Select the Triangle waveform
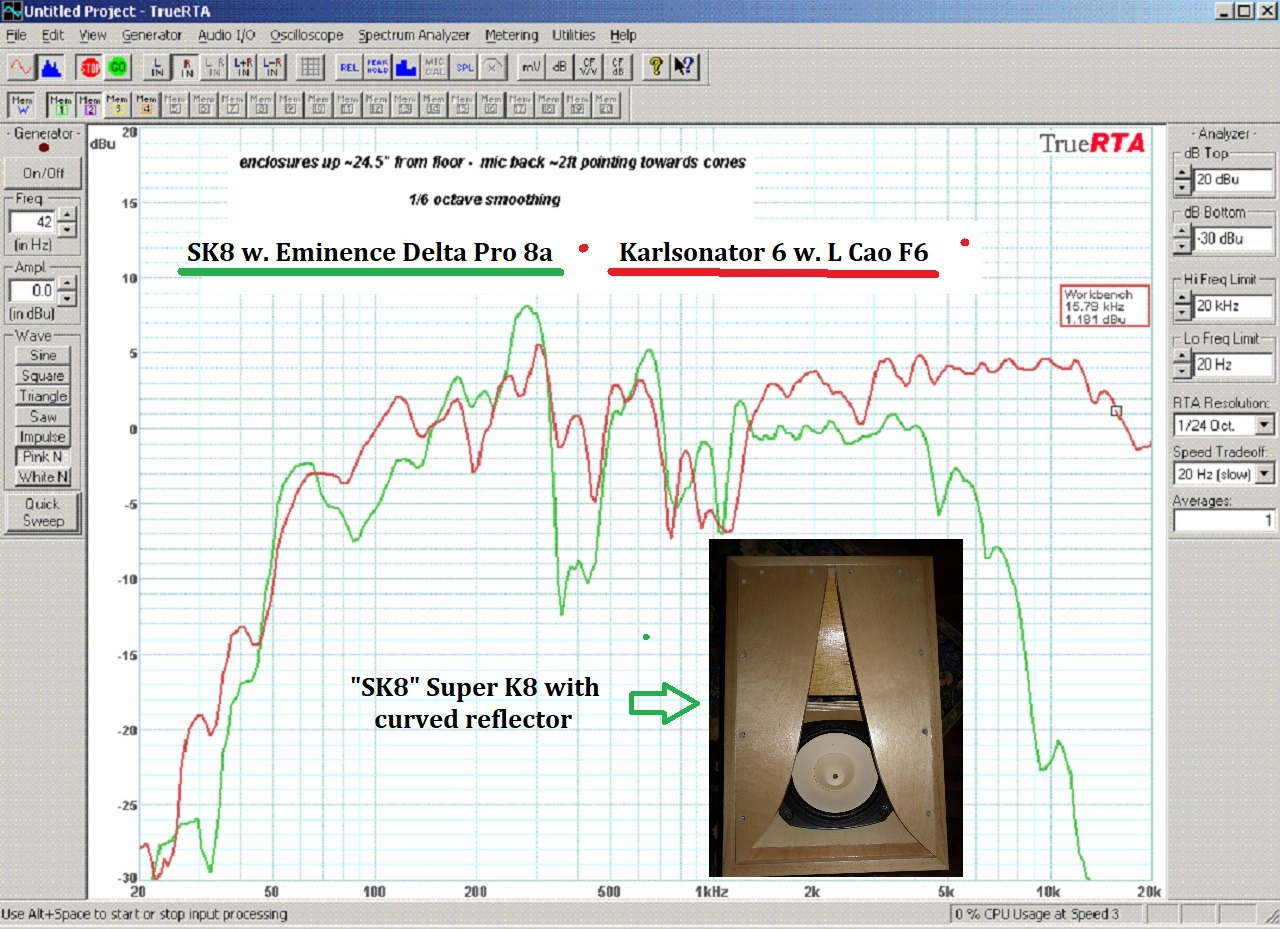 pos(43,396)
